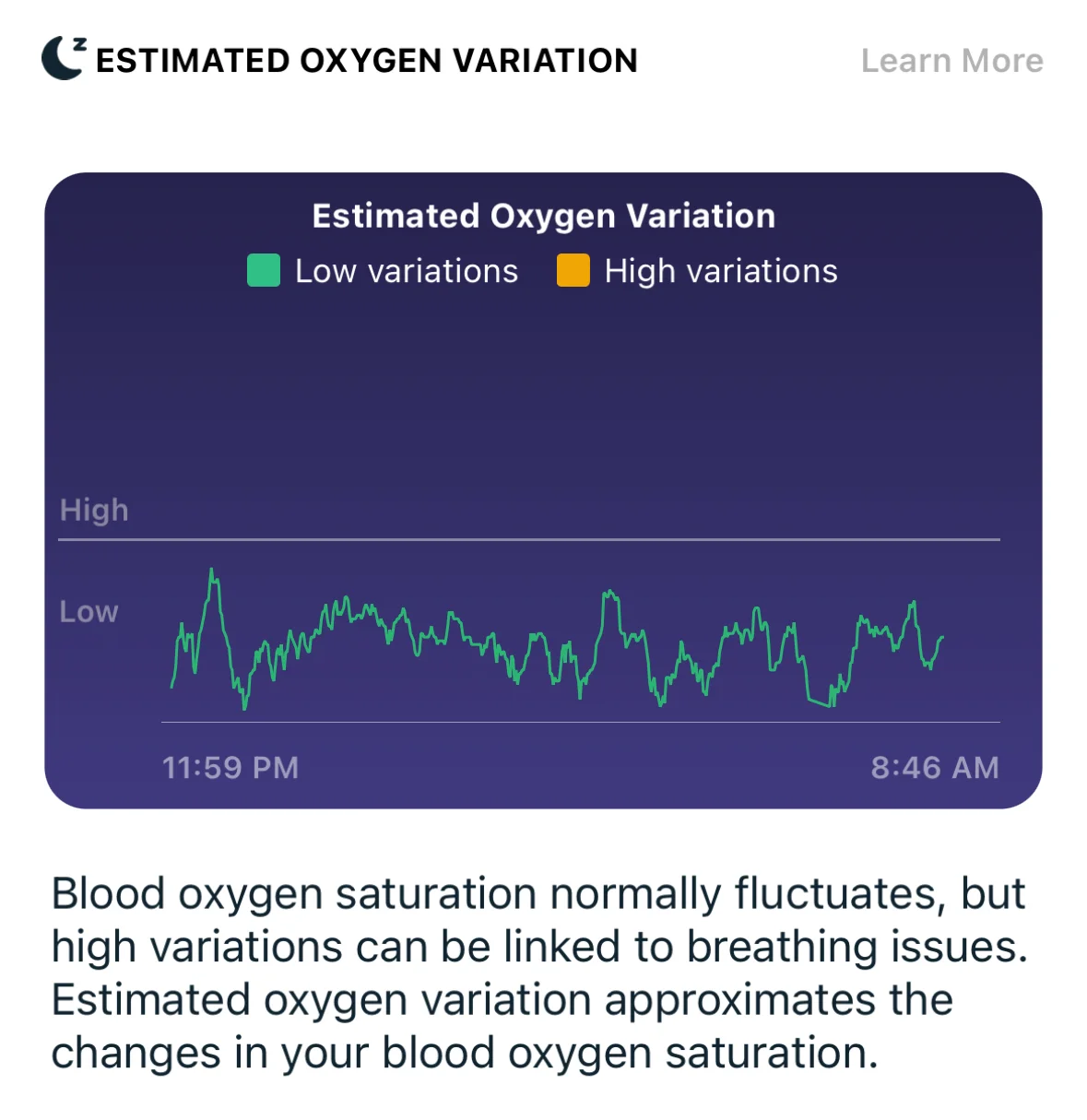The width and height of the screenshot is (1087, 1120).
Task: Click the left starting point of the green line
Action: (x=172, y=685)
